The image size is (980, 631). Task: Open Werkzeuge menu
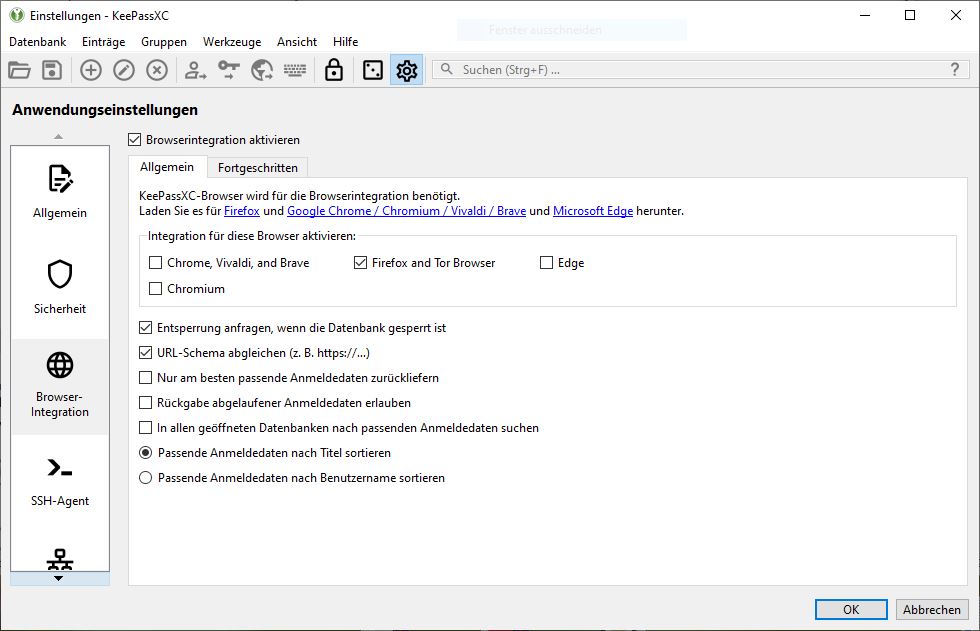point(232,42)
